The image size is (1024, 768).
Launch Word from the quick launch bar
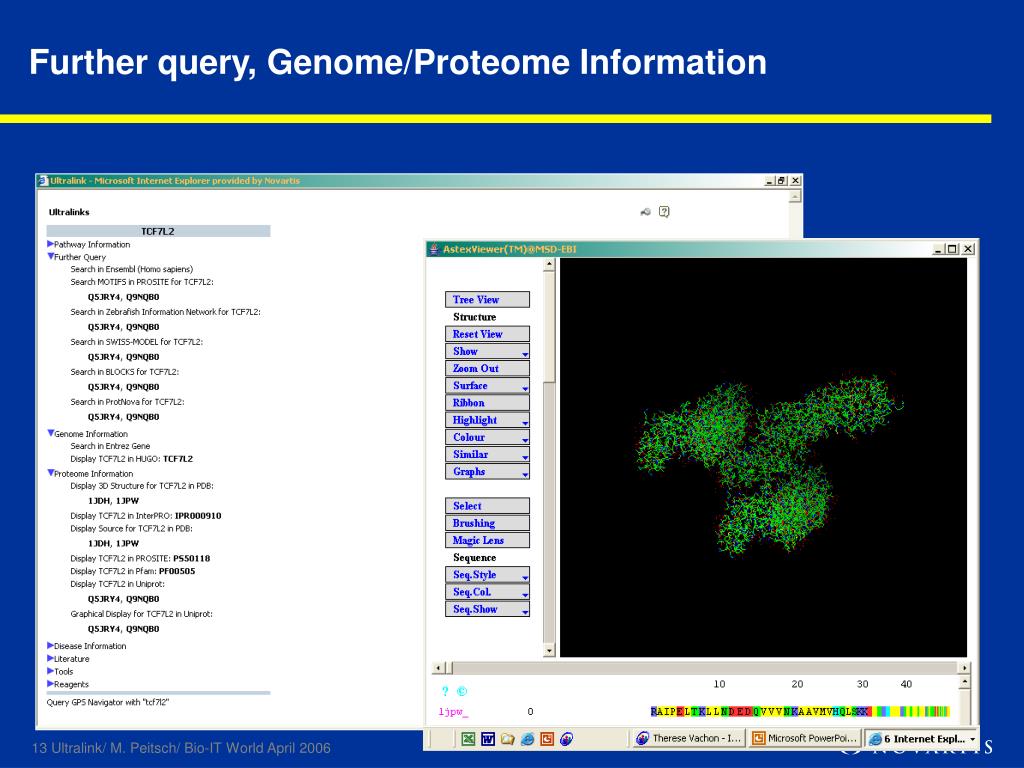point(488,739)
